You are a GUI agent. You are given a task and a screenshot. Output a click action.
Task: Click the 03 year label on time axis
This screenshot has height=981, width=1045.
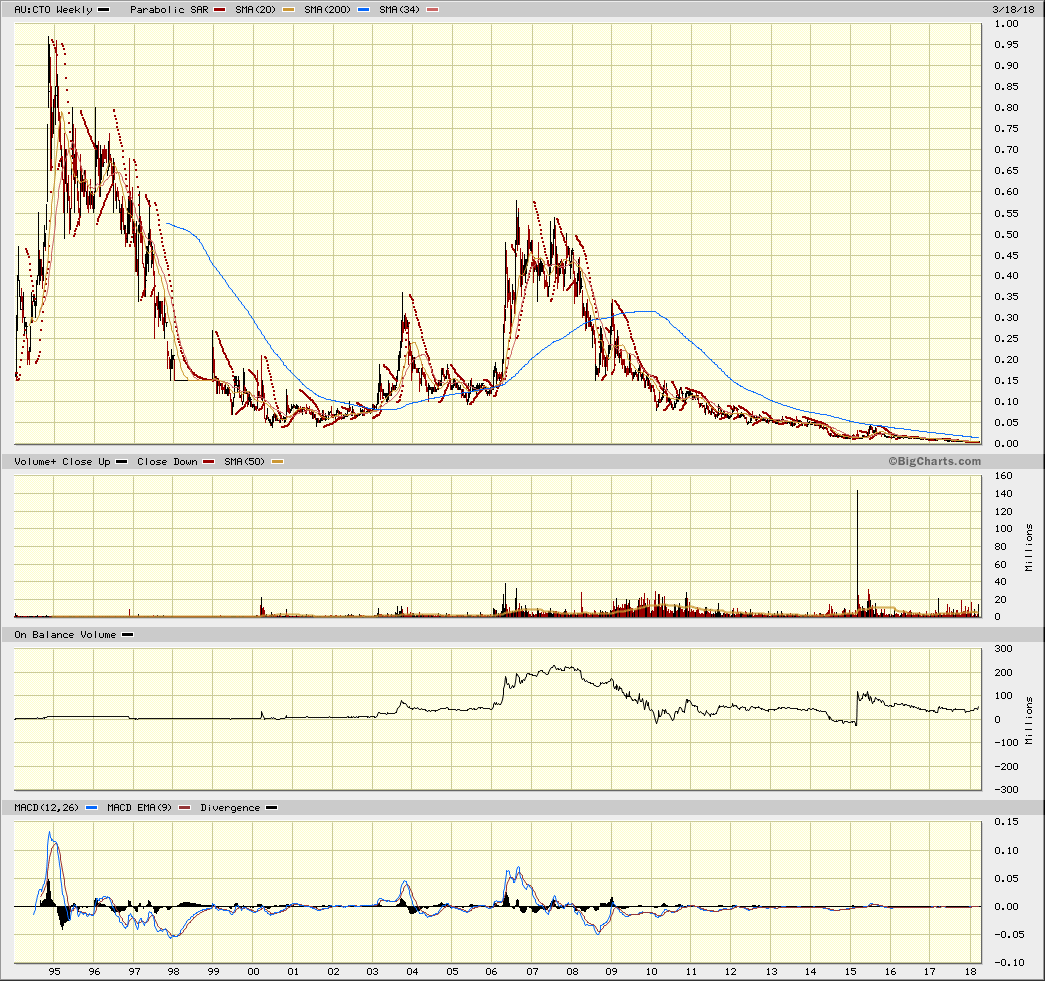click(373, 972)
